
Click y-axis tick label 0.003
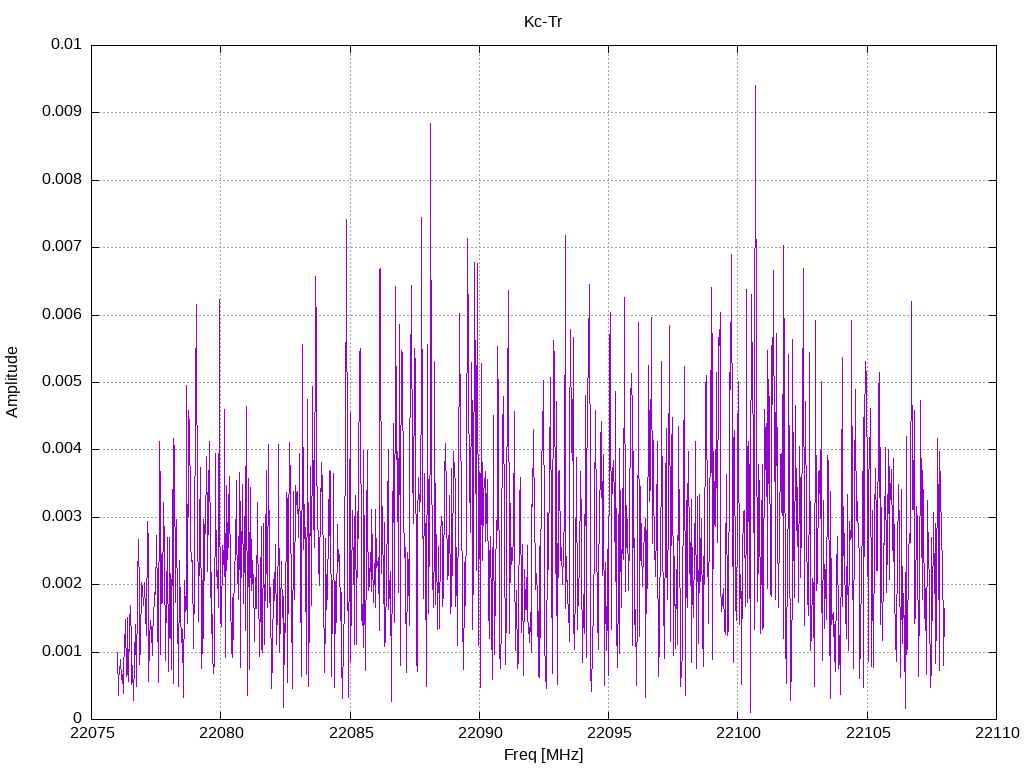coord(61,517)
